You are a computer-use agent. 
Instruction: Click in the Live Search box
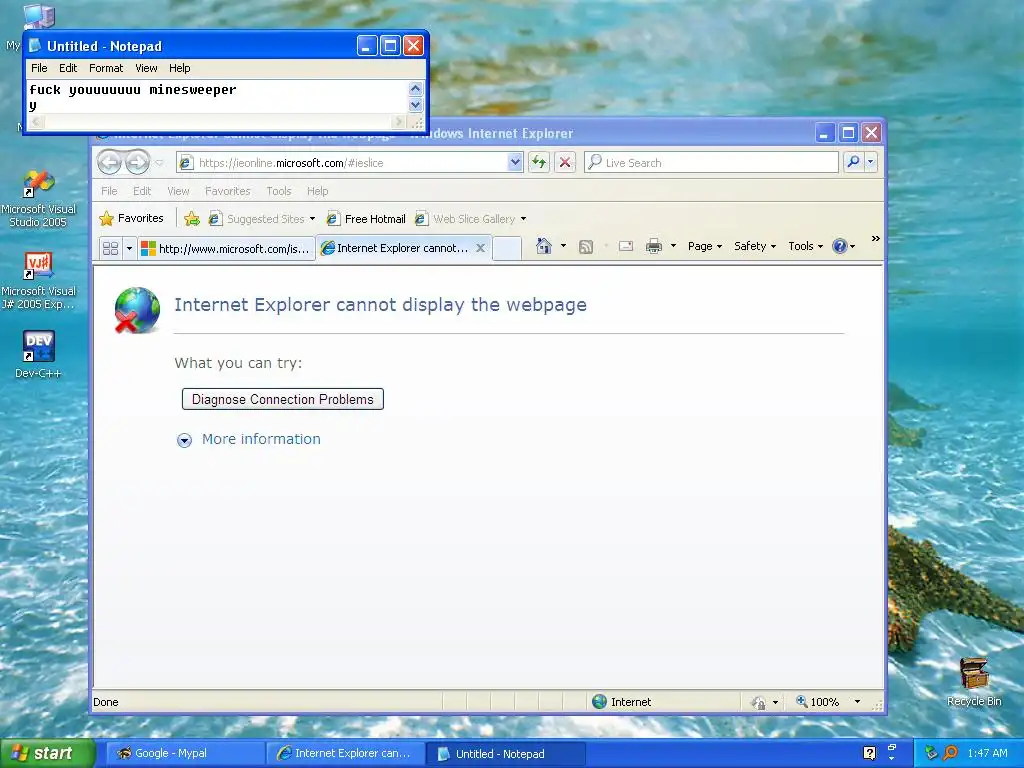click(x=711, y=163)
